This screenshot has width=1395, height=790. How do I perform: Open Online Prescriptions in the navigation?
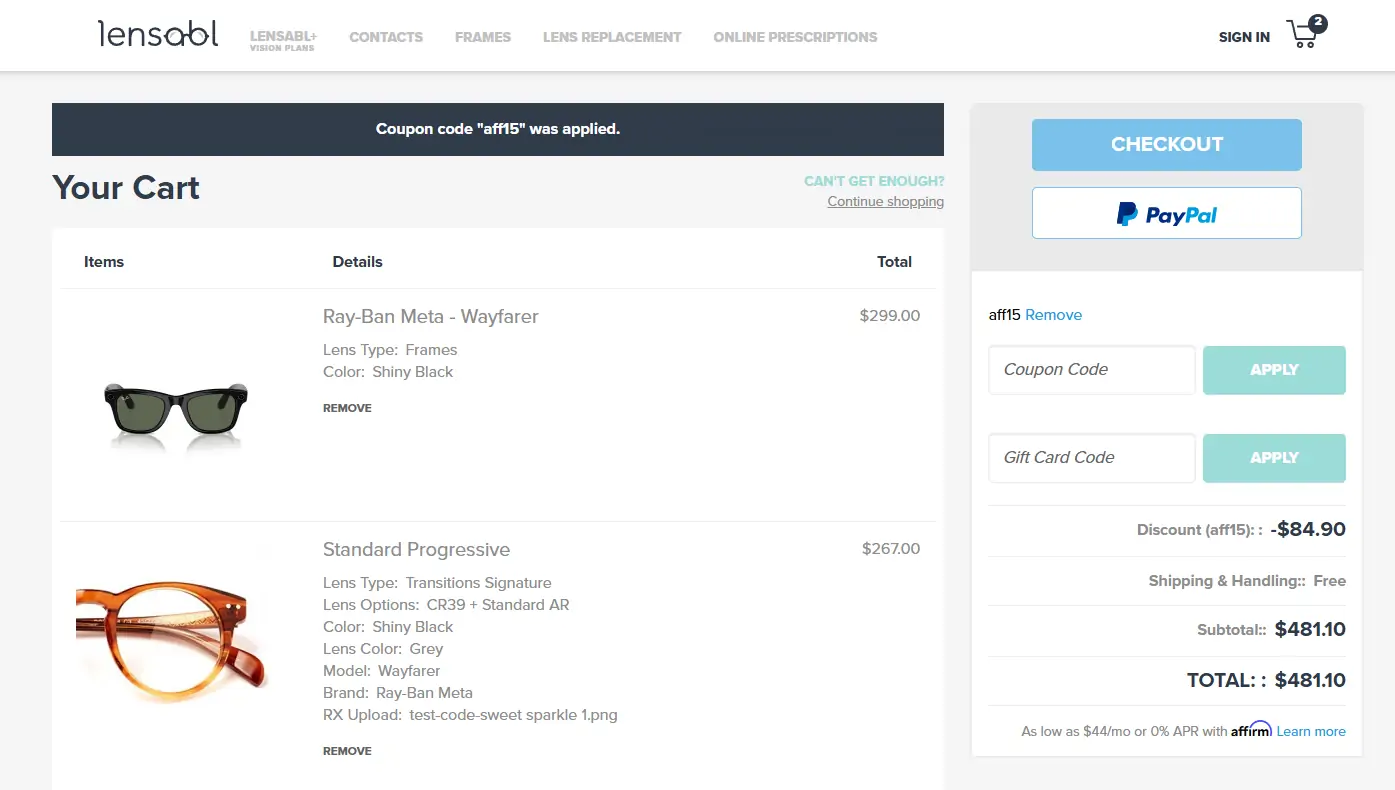(x=795, y=37)
